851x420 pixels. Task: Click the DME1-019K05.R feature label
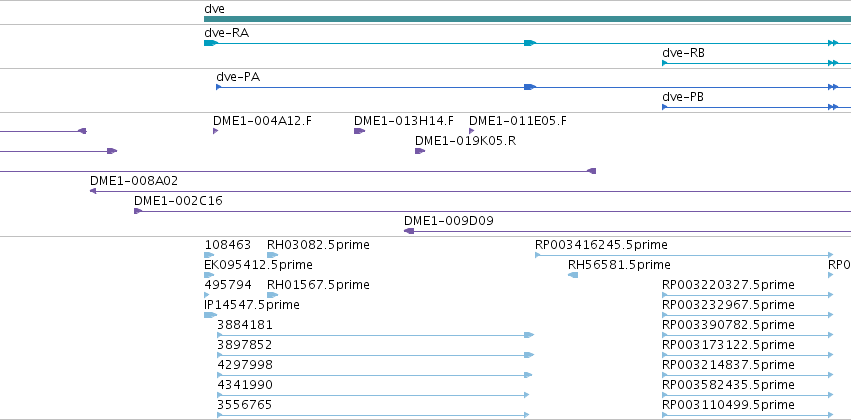pos(465,141)
